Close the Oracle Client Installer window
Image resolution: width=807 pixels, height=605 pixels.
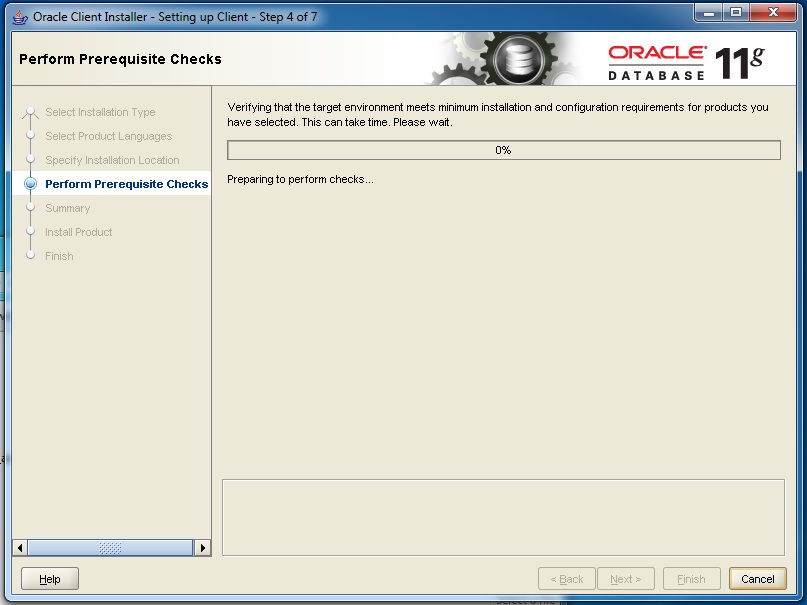click(773, 12)
